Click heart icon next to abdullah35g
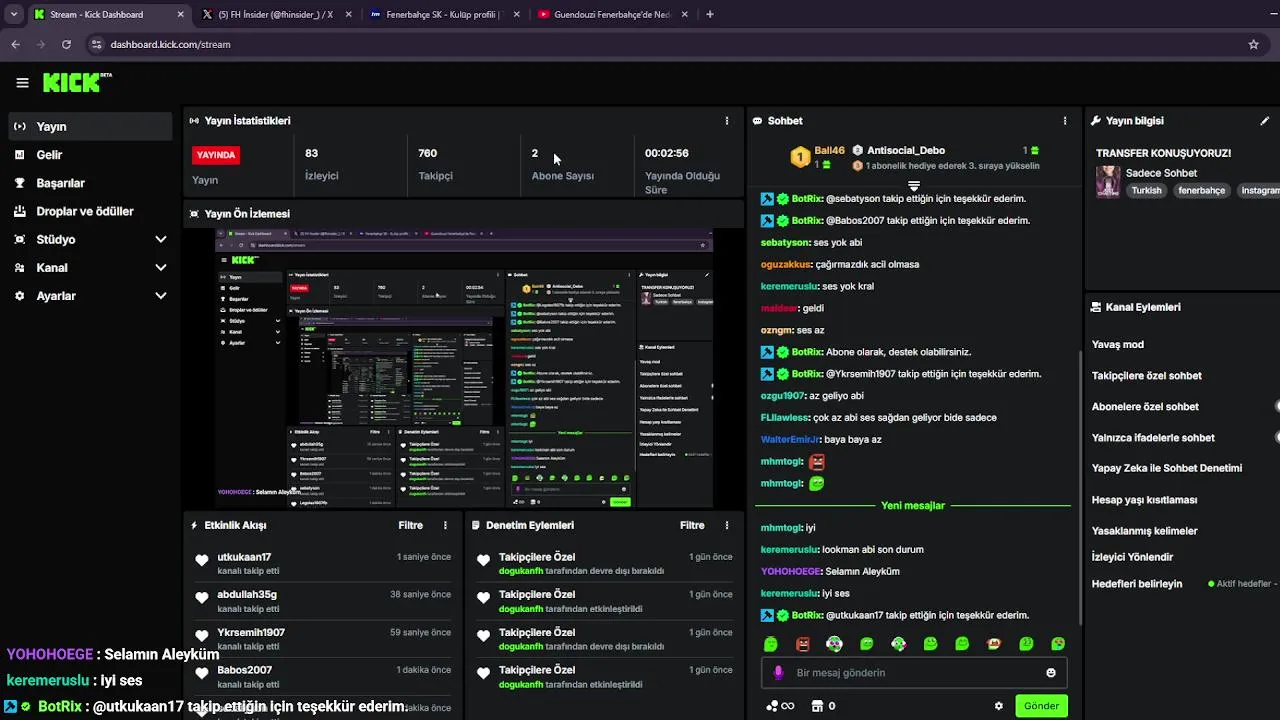The image size is (1280, 720). 201,598
